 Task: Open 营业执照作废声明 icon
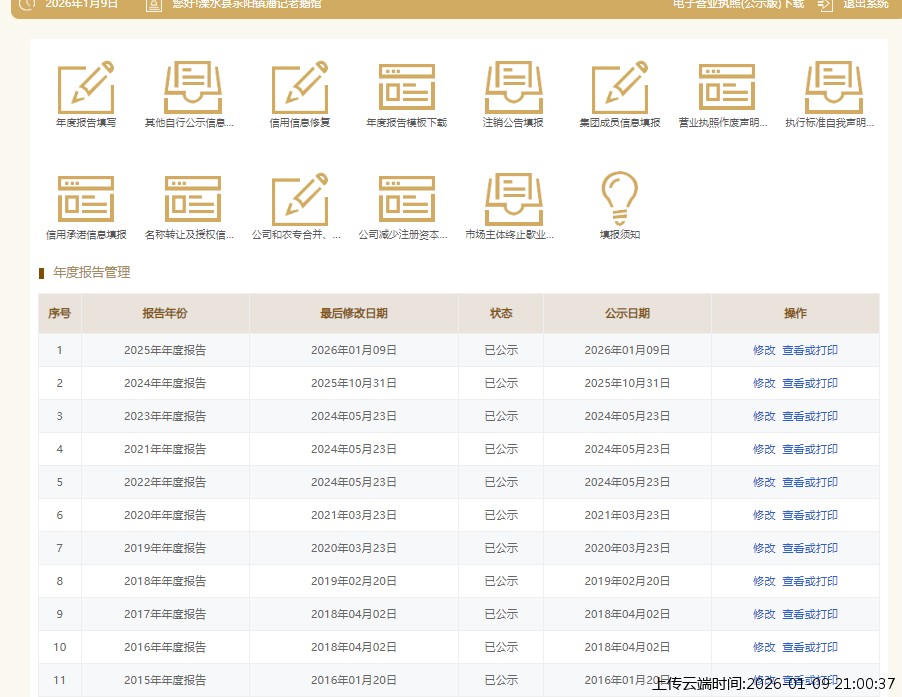726,88
